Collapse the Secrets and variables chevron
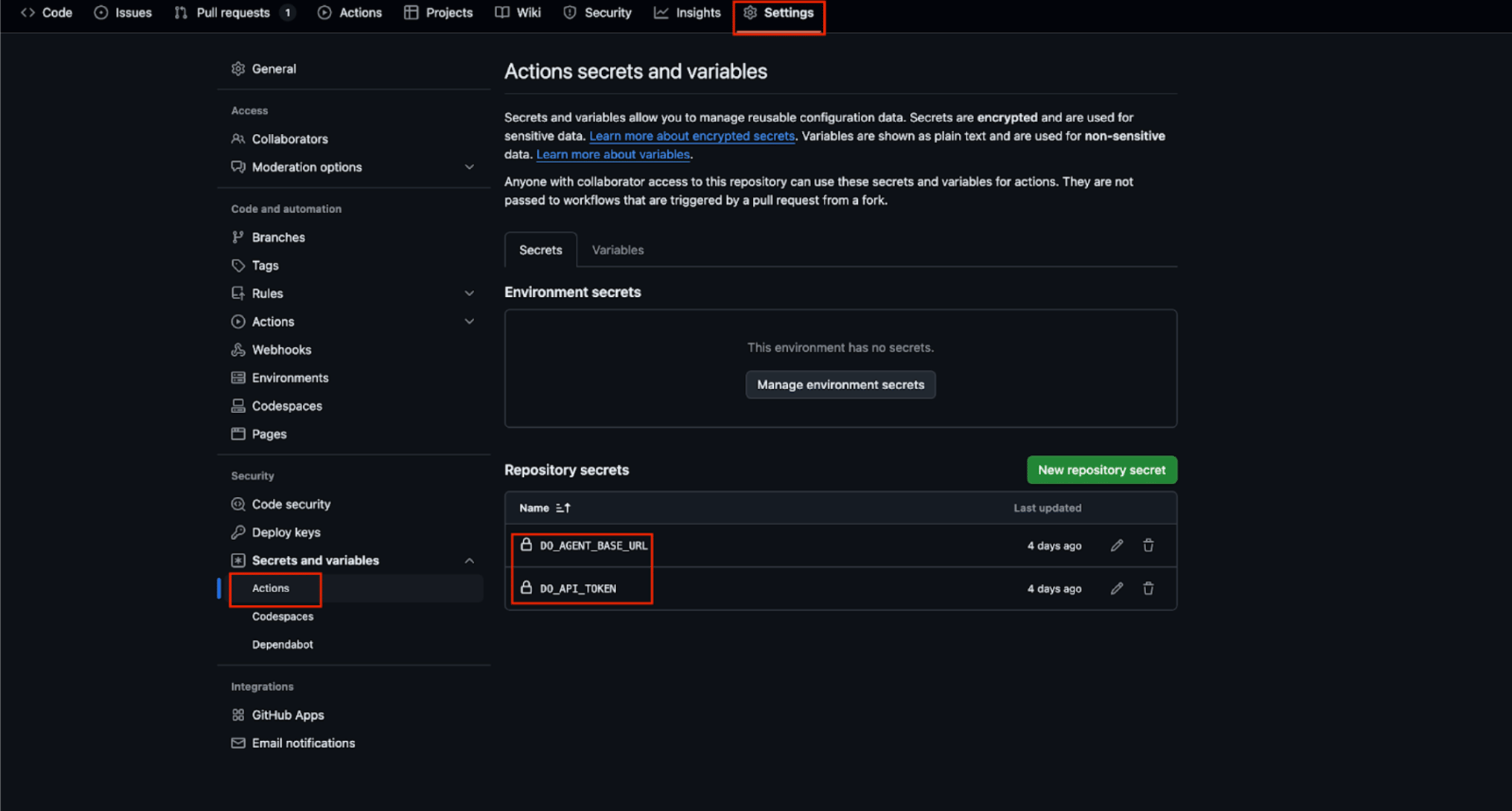 470,560
